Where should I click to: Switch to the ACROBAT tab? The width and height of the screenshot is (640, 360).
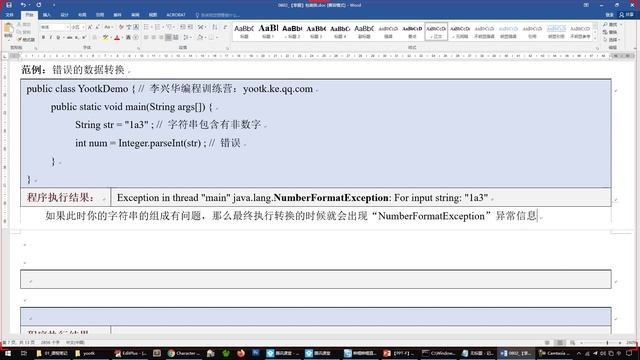(x=176, y=15)
